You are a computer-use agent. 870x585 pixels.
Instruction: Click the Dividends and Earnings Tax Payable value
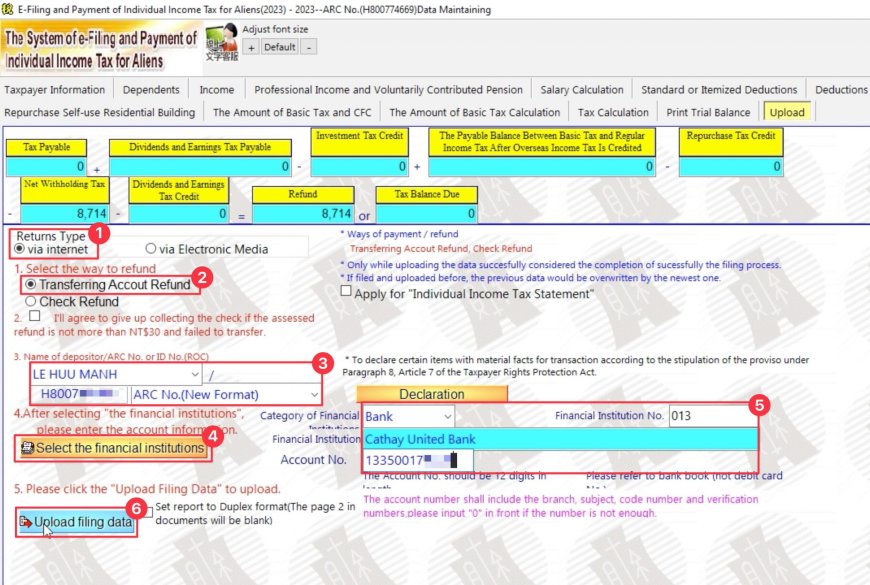point(200,167)
